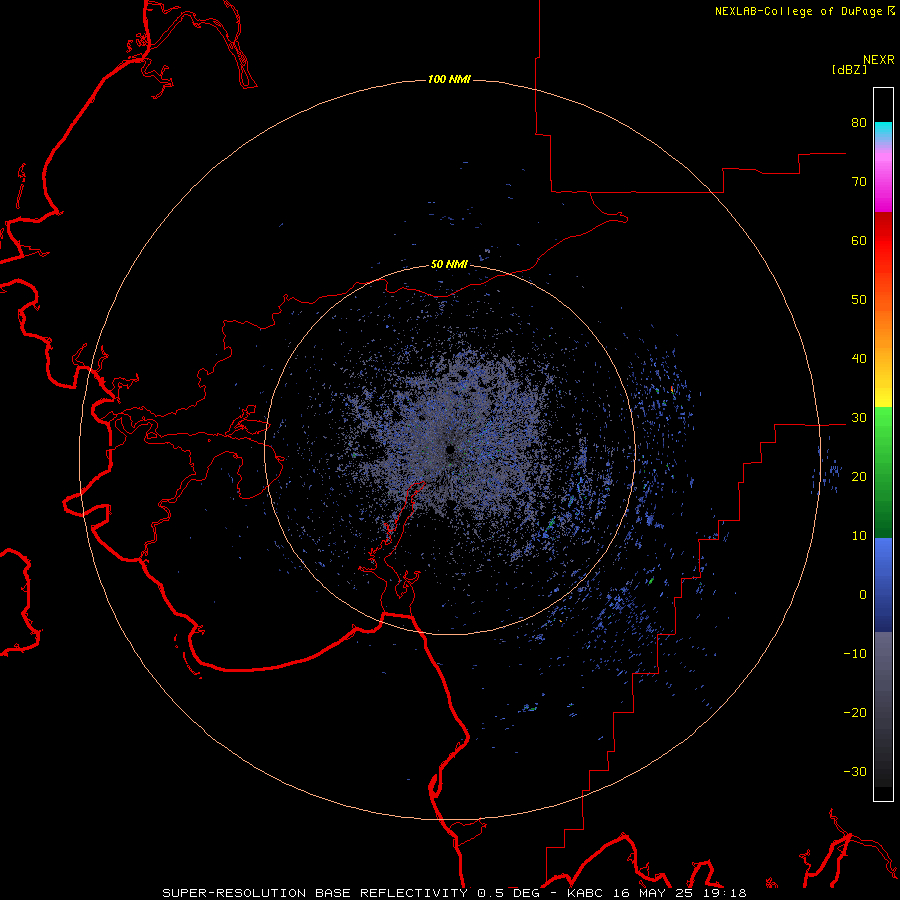900x900 pixels.
Task: Click the cyan segment of the color bar
Action: coord(883,130)
